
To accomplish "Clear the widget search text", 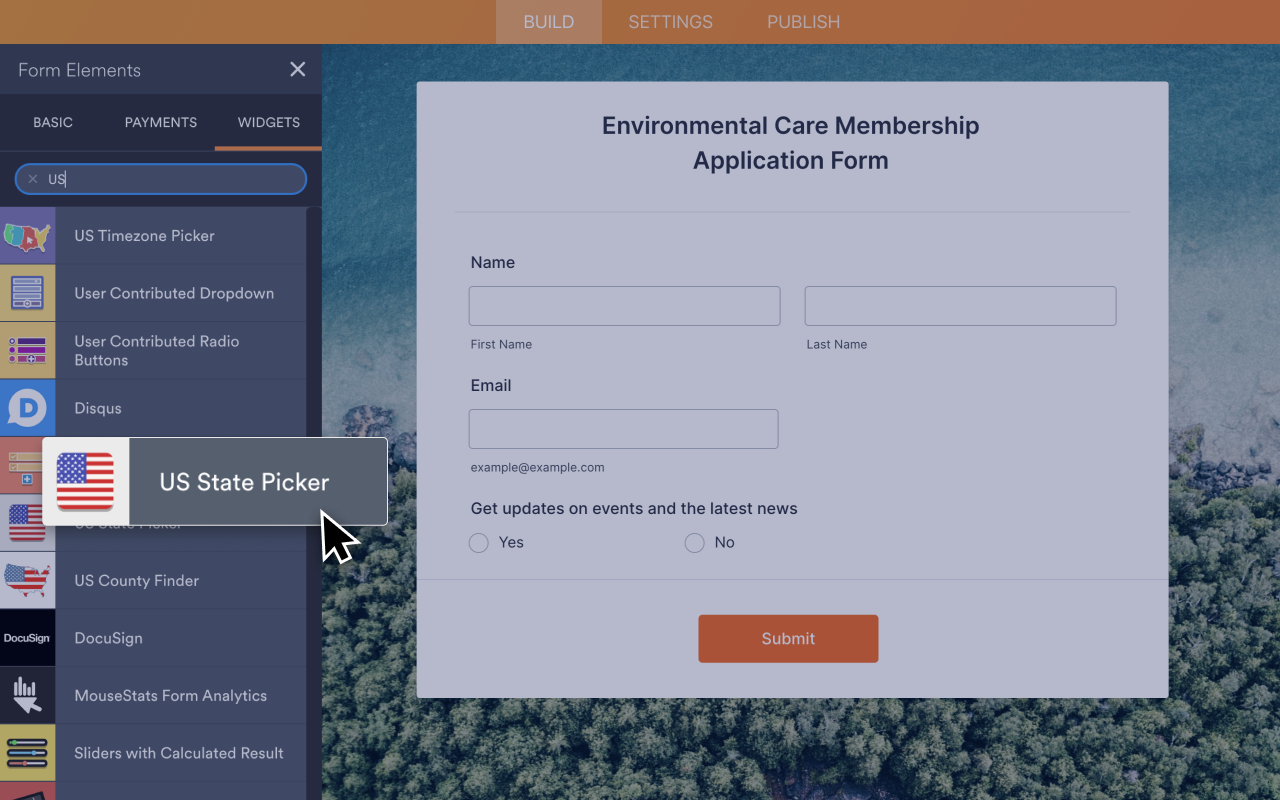I will pos(32,178).
